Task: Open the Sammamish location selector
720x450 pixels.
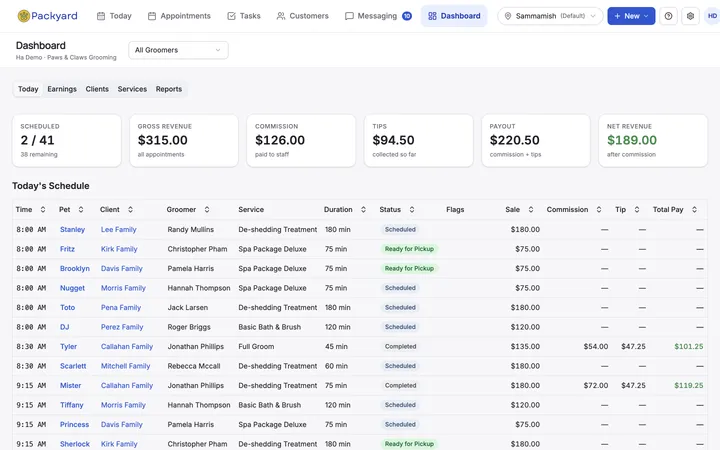Action: (x=550, y=16)
